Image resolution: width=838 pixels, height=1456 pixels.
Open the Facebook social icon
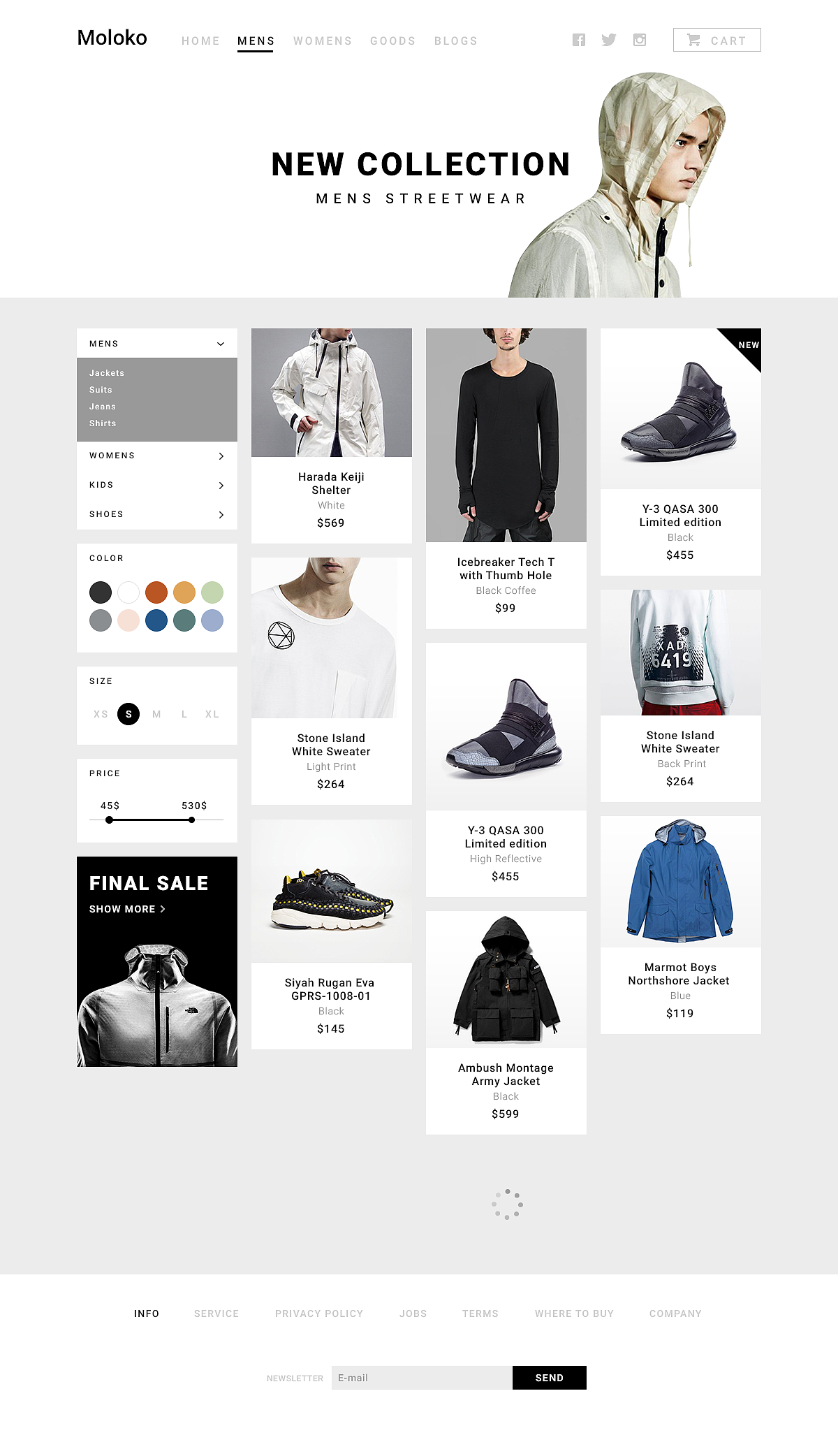coord(579,40)
